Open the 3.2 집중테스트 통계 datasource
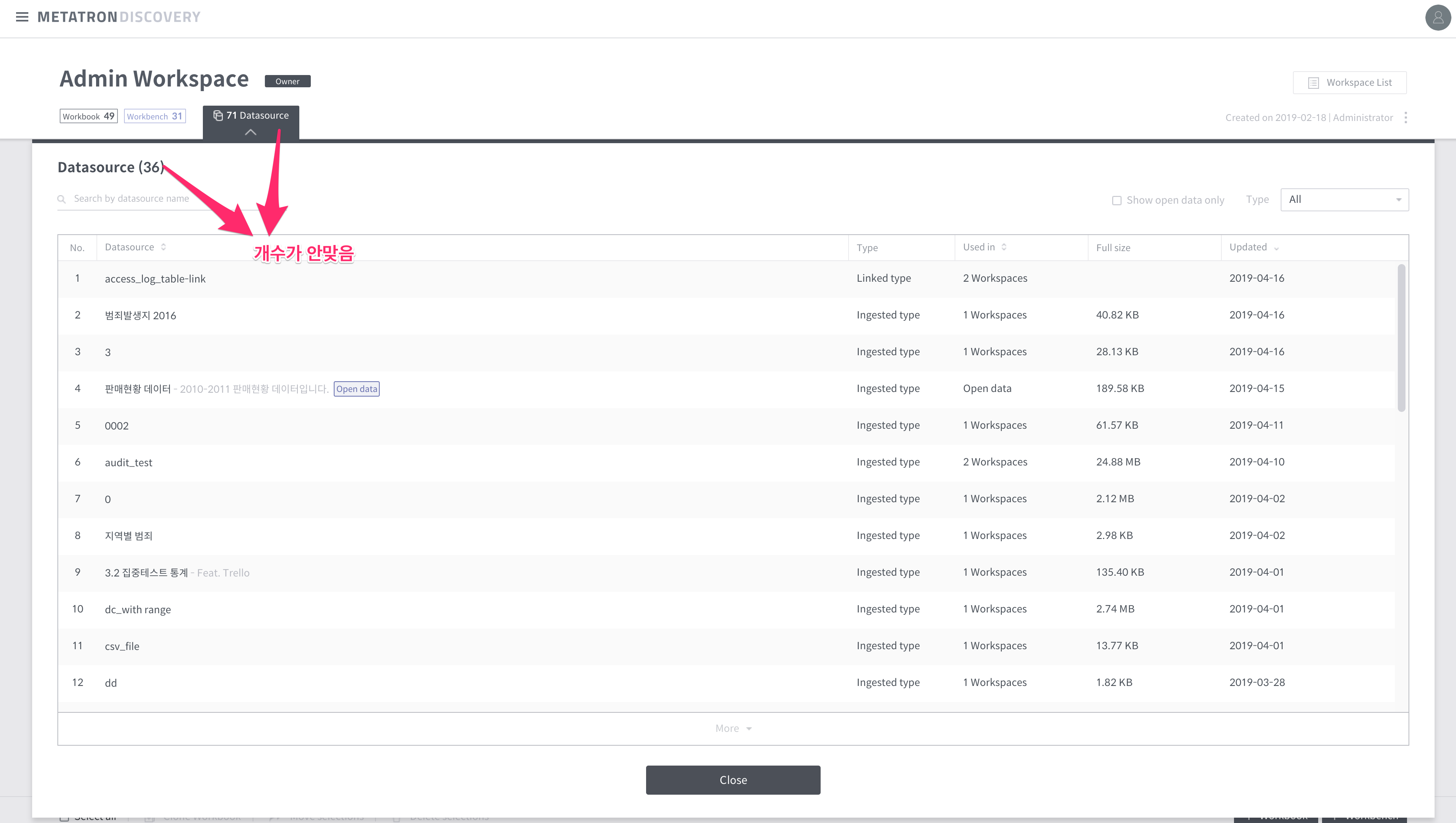The height and width of the screenshot is (823, 1456). 146,572
